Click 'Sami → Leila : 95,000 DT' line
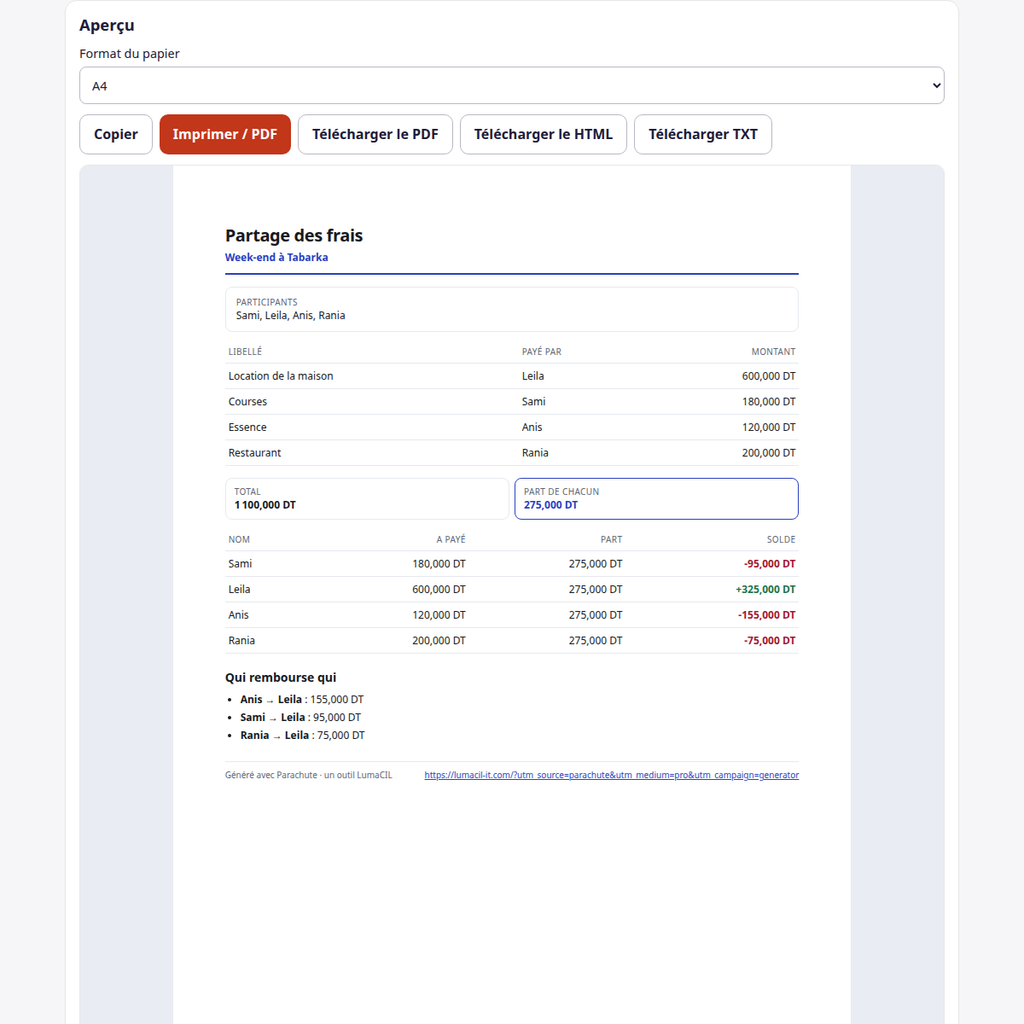 click(300, 717)
